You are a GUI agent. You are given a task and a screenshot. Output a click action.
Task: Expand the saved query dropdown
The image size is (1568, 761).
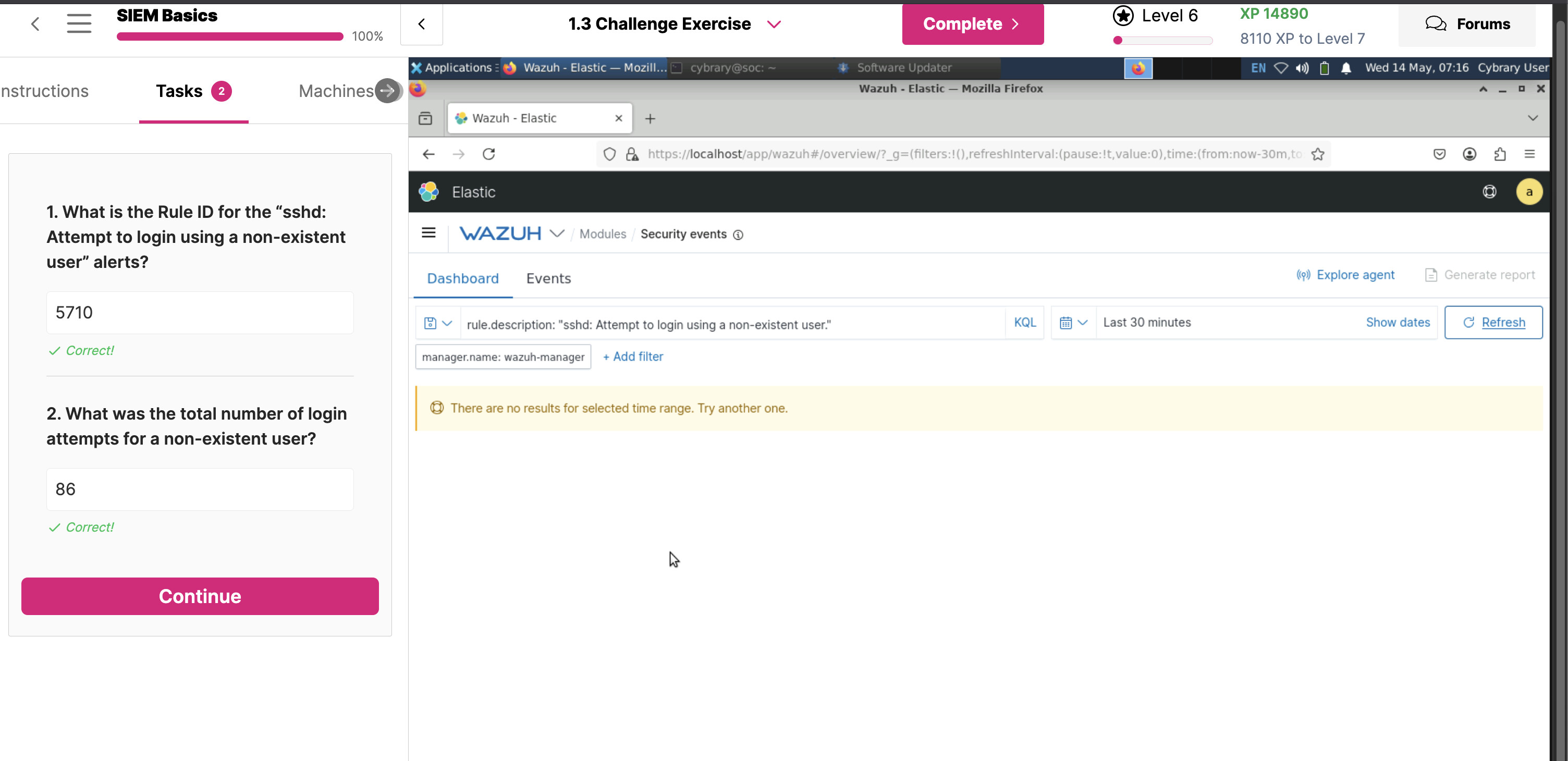tap(438, 323)
